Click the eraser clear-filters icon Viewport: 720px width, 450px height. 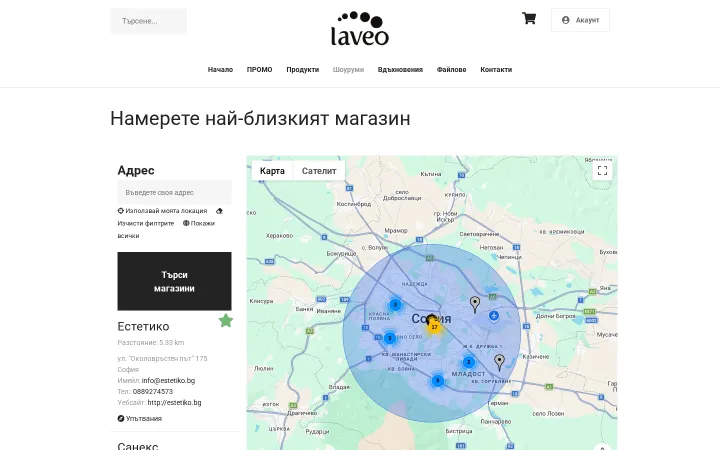coord(219,211)
